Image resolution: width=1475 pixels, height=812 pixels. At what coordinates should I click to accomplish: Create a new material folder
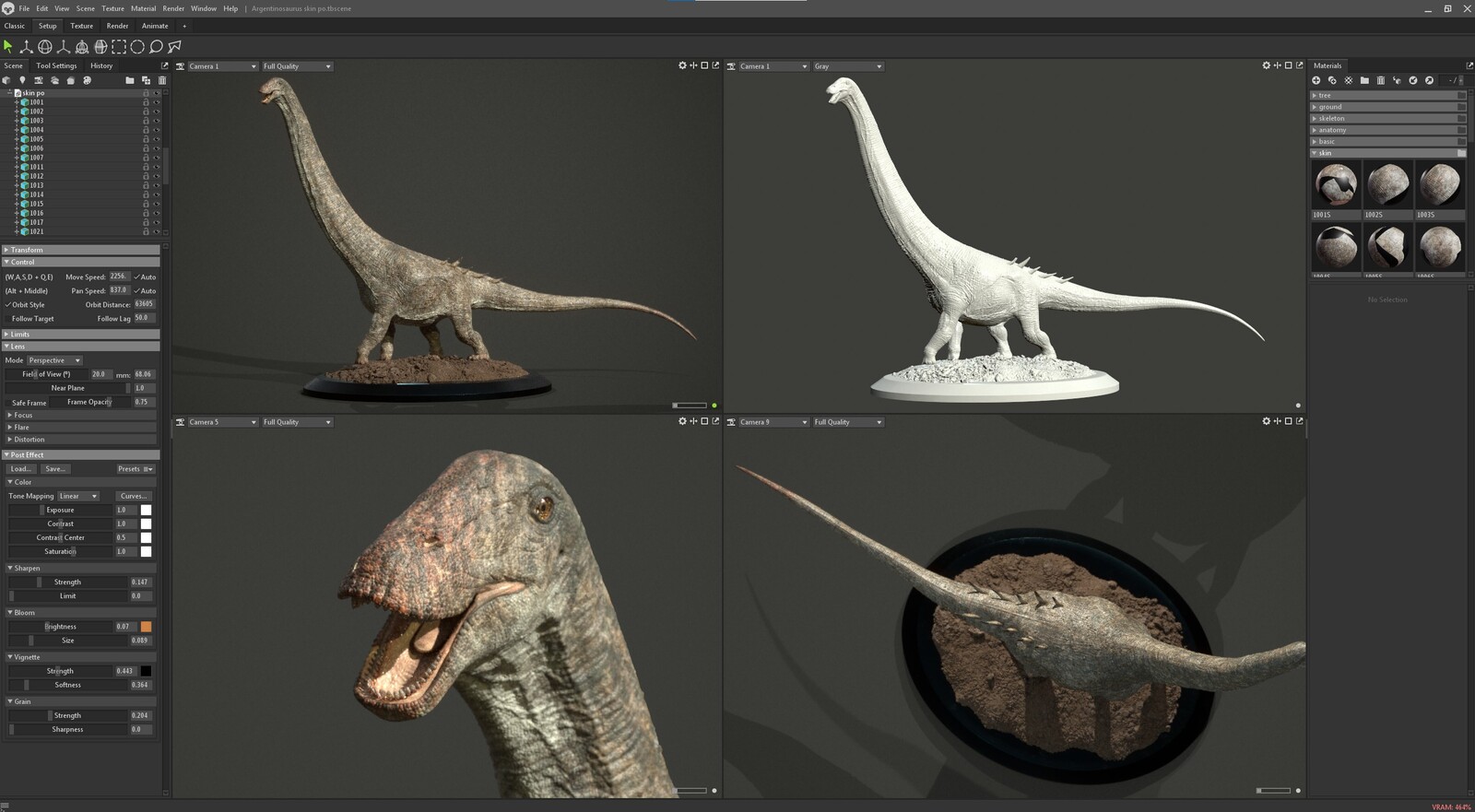pos(1364,80)
